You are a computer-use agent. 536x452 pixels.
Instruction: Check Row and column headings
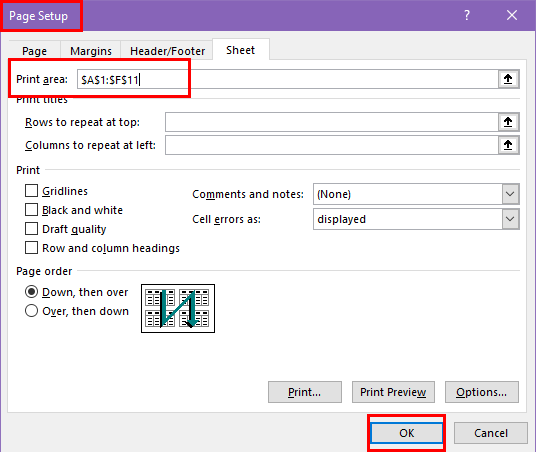[31, 248]
